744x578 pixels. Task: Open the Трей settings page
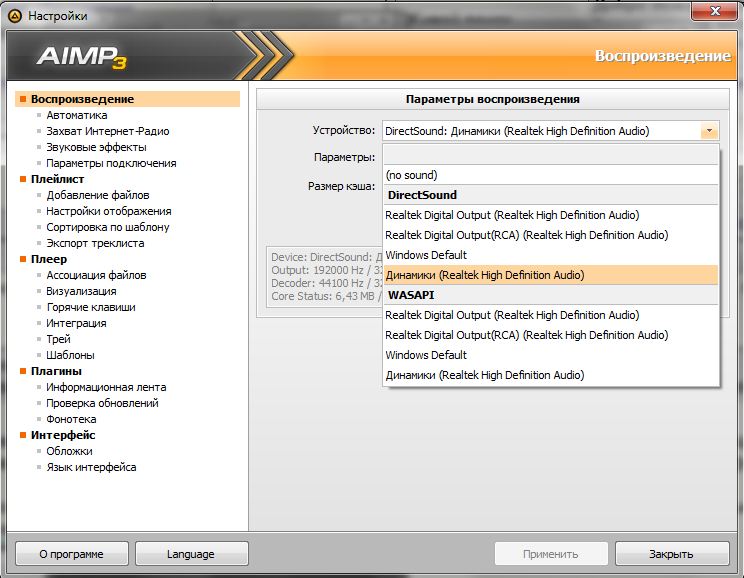pyautogui.click(x=58, y=339)
